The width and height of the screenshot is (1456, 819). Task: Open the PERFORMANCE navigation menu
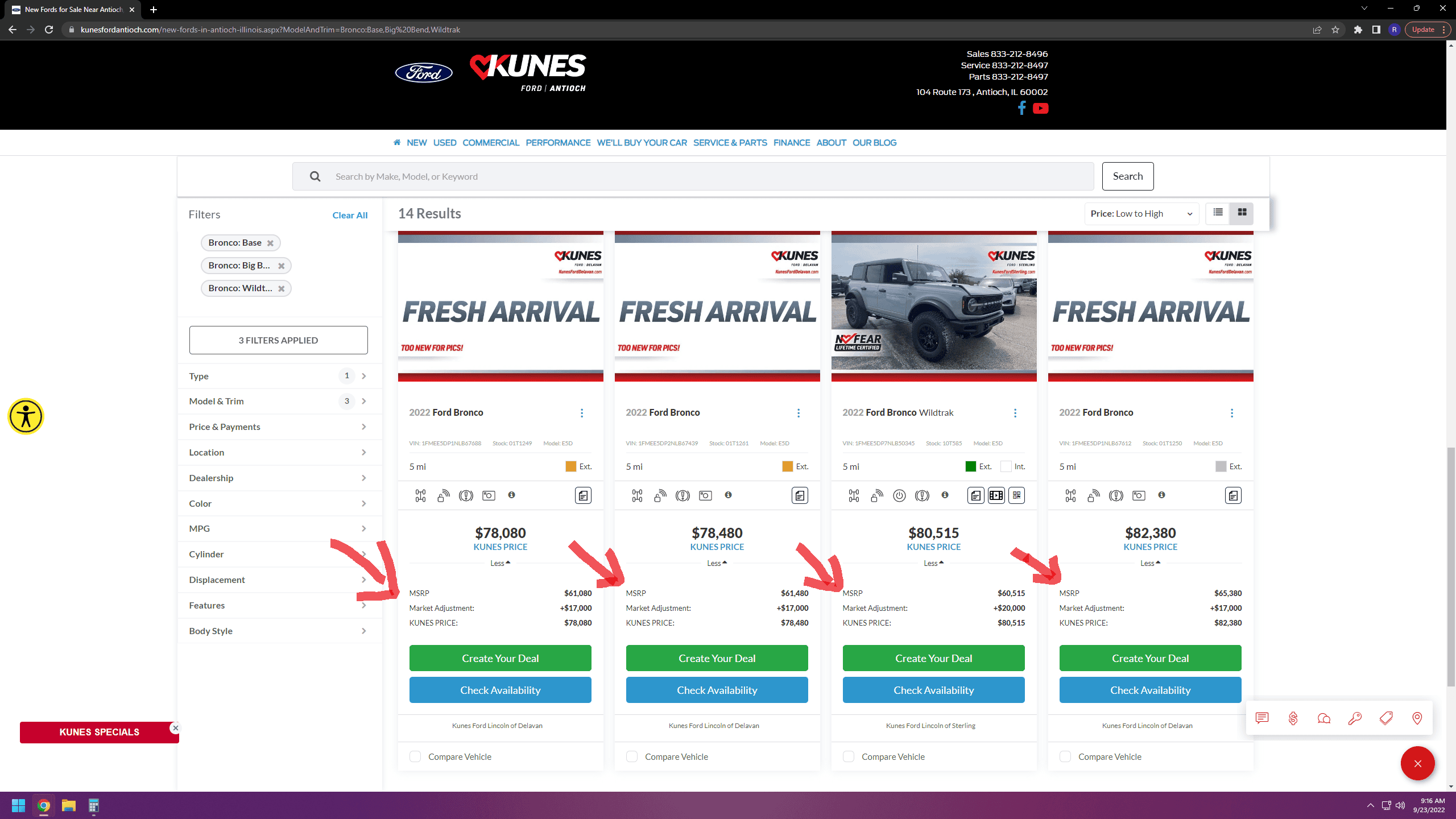click(558, 142)
